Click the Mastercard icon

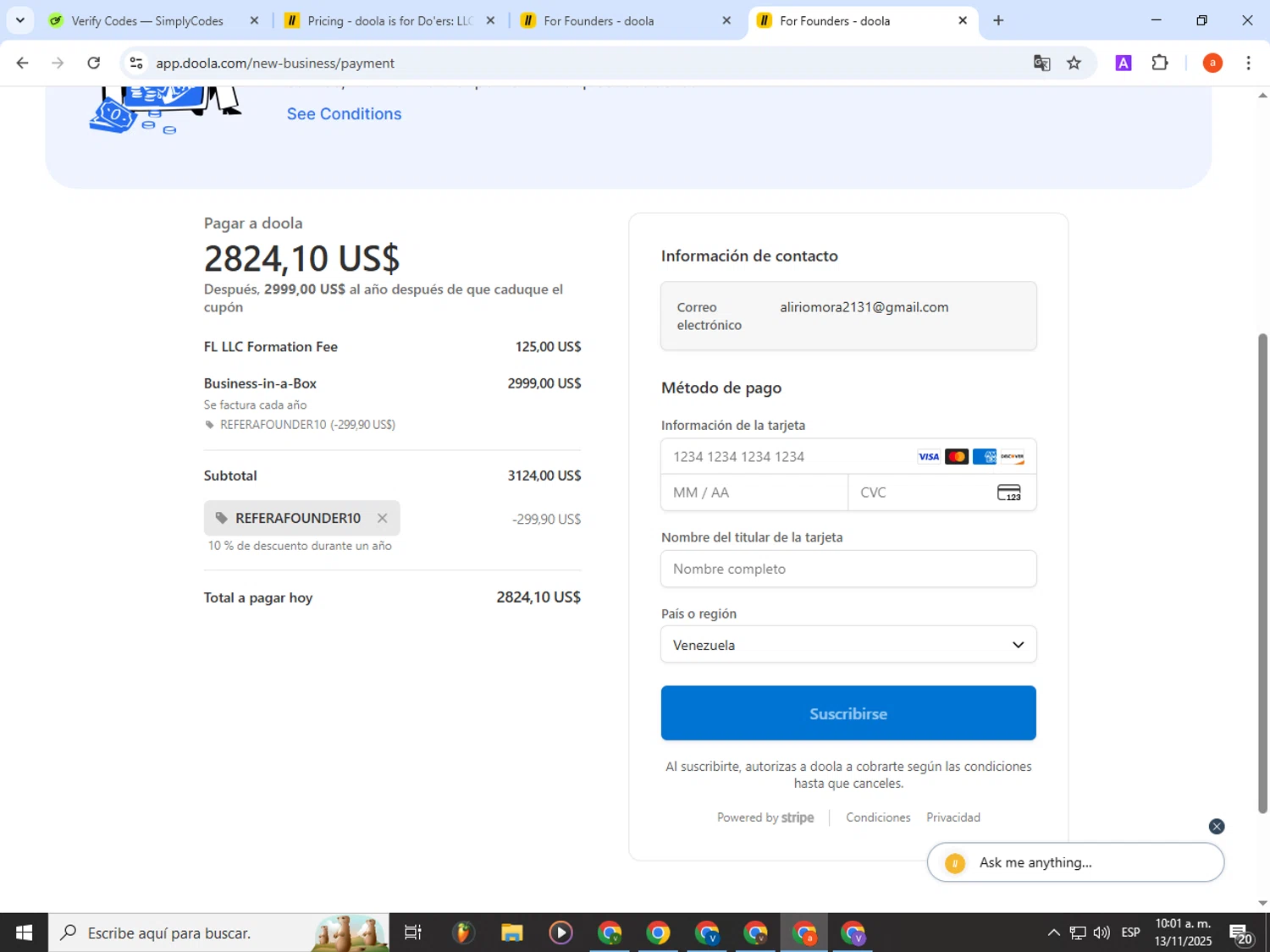click(x=957, y=457)
